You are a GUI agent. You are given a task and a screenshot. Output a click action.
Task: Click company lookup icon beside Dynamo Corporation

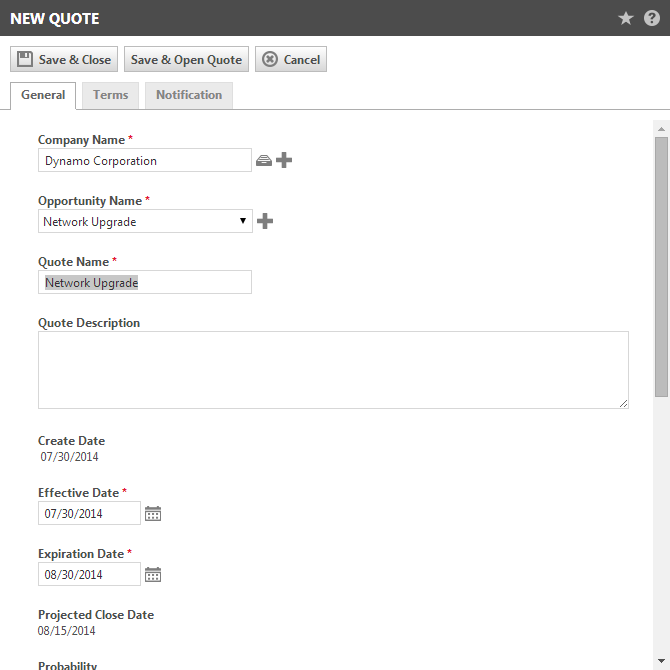coord(264,161)
